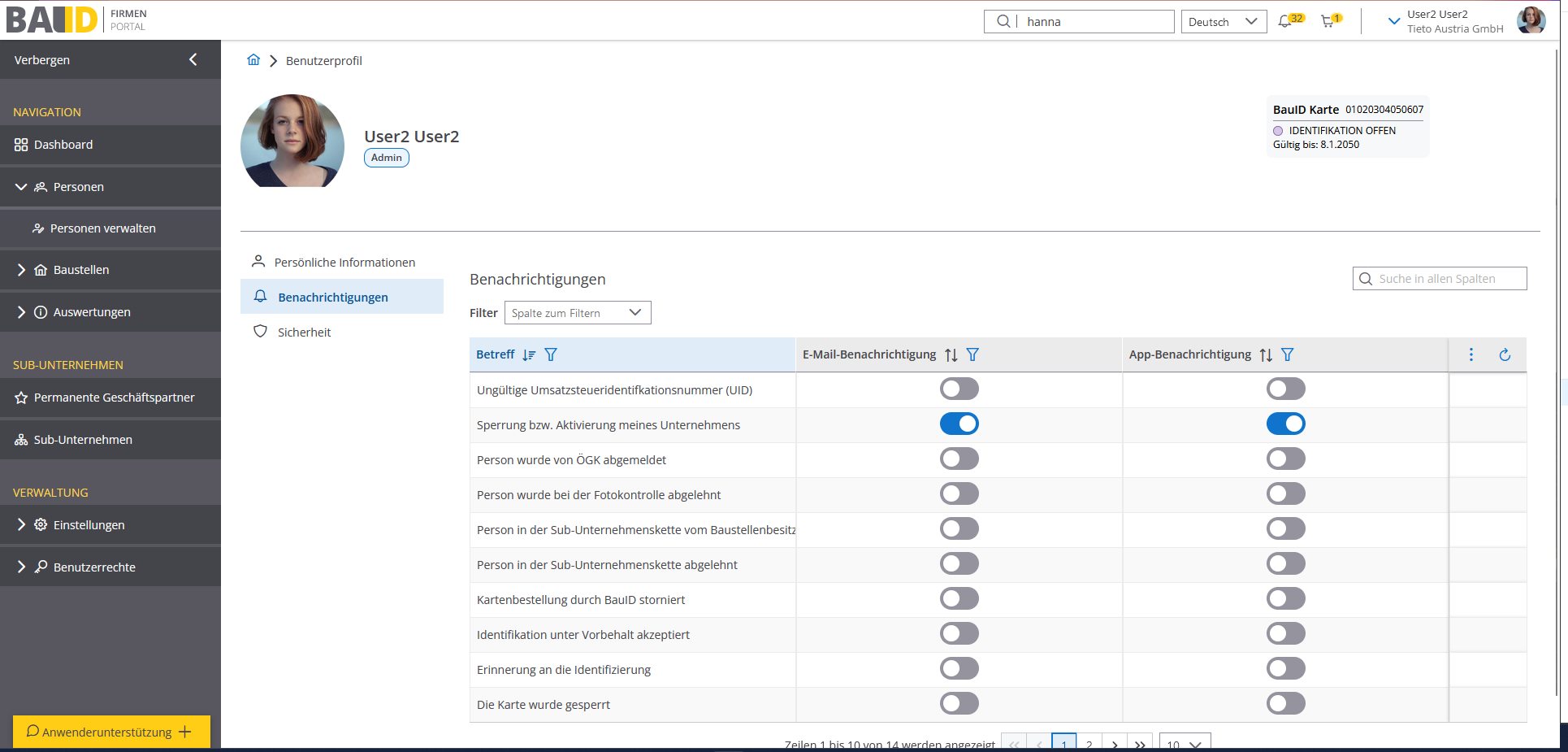This screenshot has width=1568, height=752.
Task: Click the BauID Firmen Portal logo
Action: point(76,20)
